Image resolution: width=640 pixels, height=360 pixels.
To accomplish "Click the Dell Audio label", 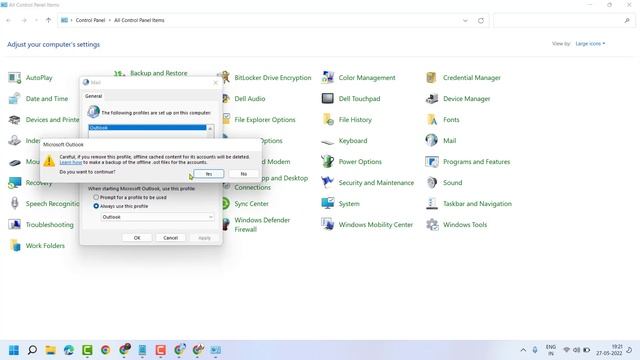I will [x=250, y=99].
